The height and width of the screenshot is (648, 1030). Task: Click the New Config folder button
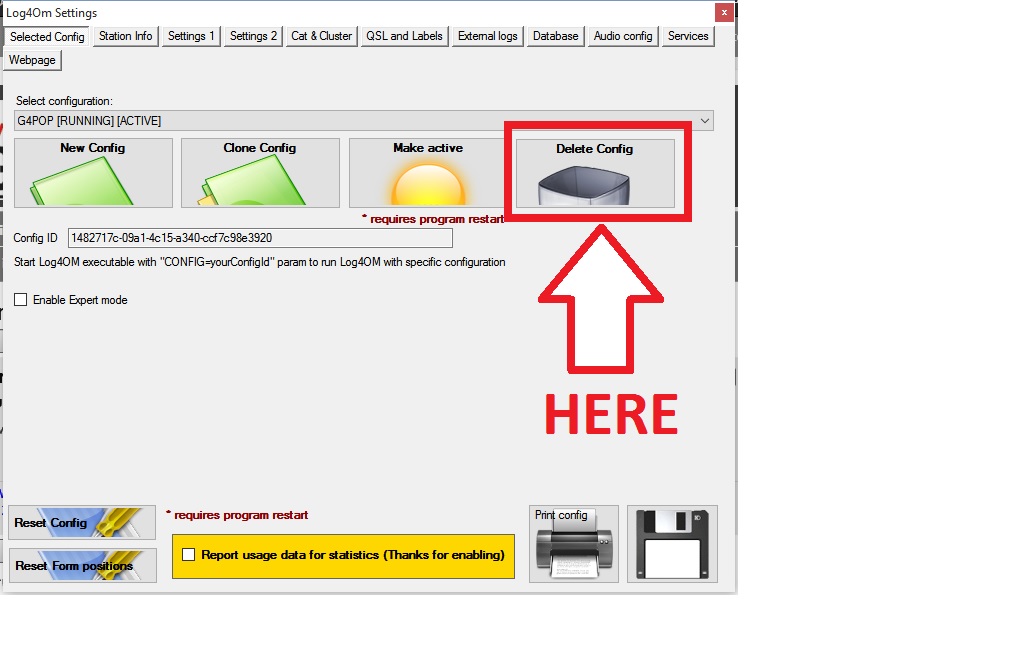coord(93,173)
